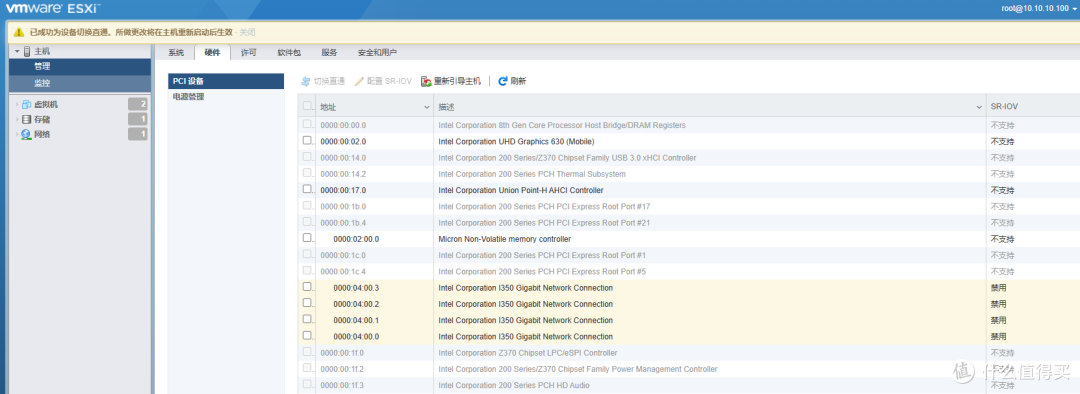Select the 200 Series PCH HD Audio row
This screenshot has height=394, width=1080.
tap(689, 385)
